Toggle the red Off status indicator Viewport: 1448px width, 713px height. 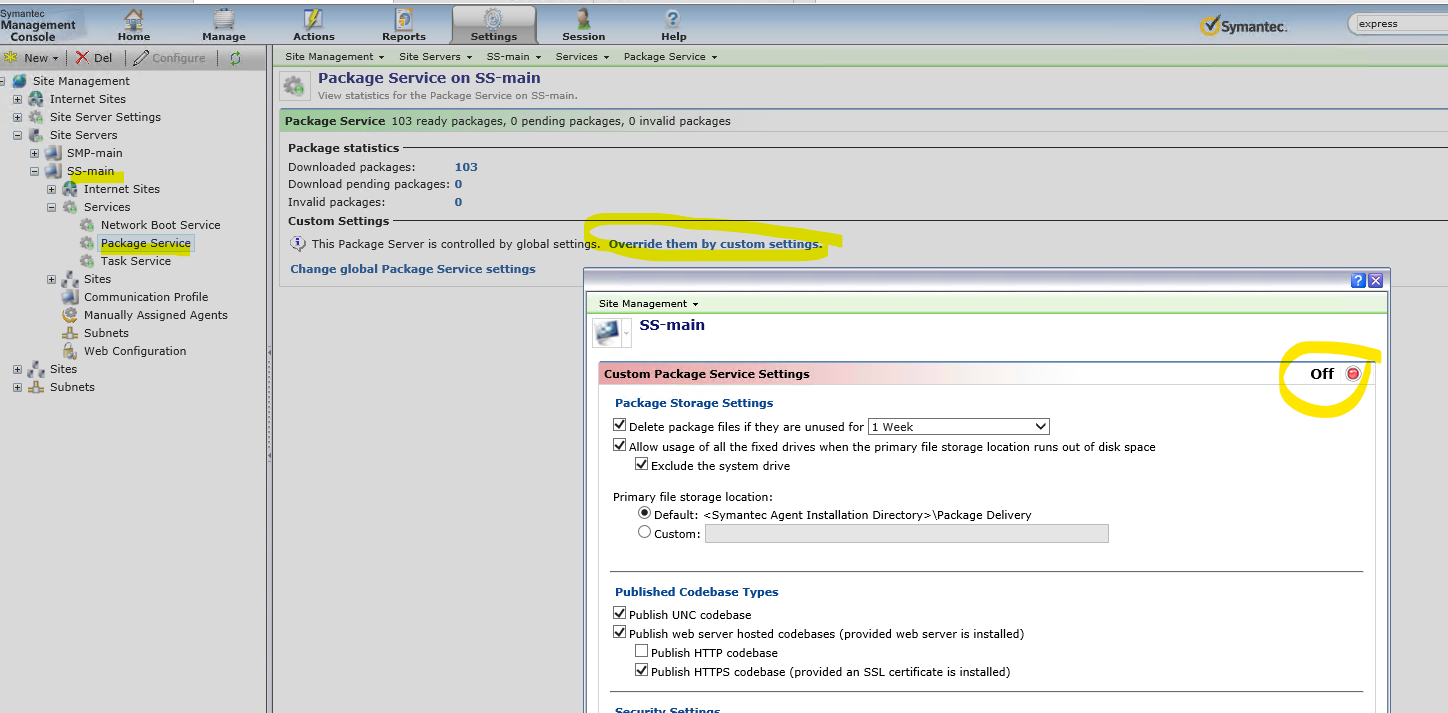tap(1353, 373)
